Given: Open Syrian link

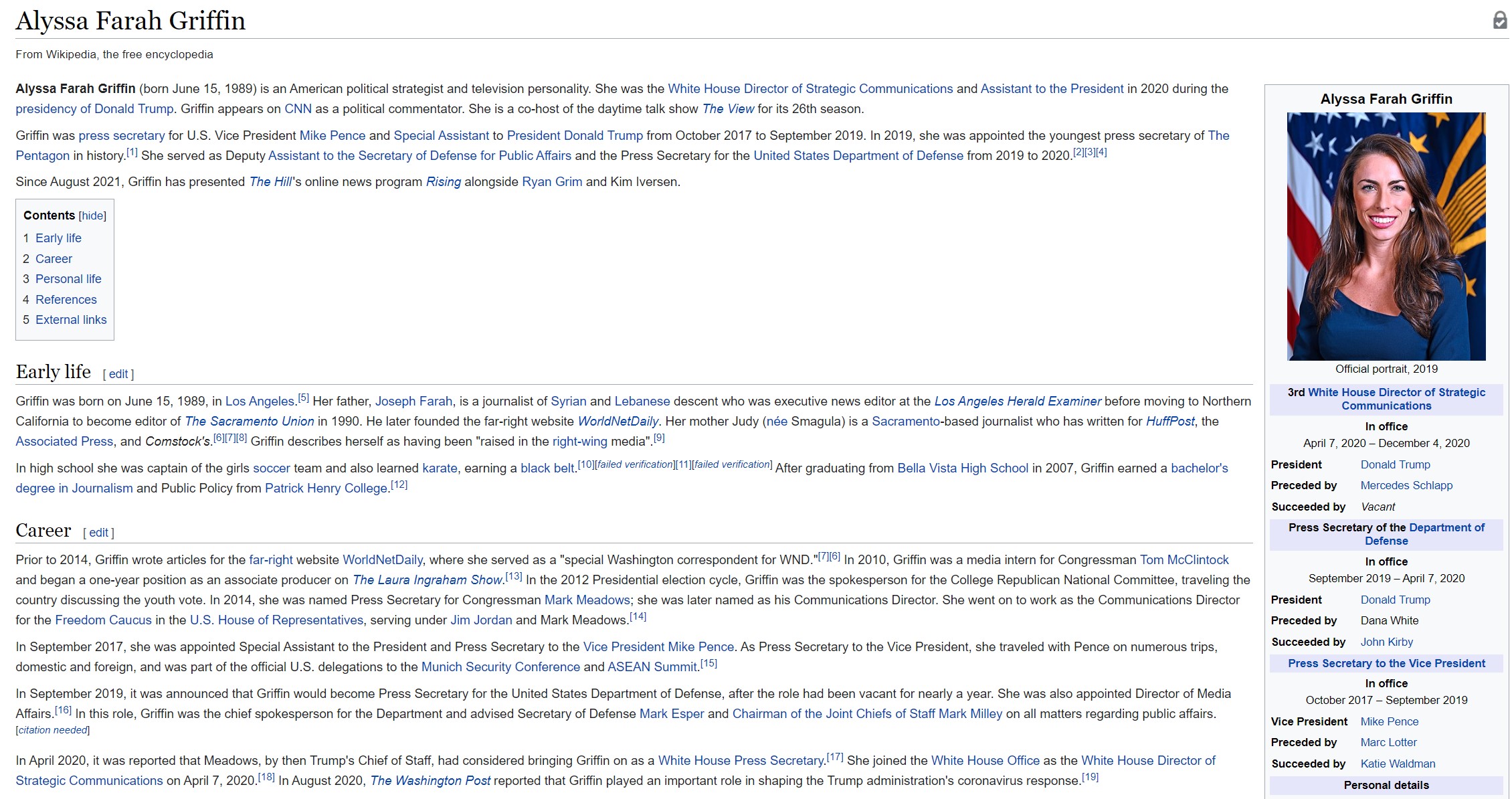Looking at the screenshot, I should (x=568, y=402).
